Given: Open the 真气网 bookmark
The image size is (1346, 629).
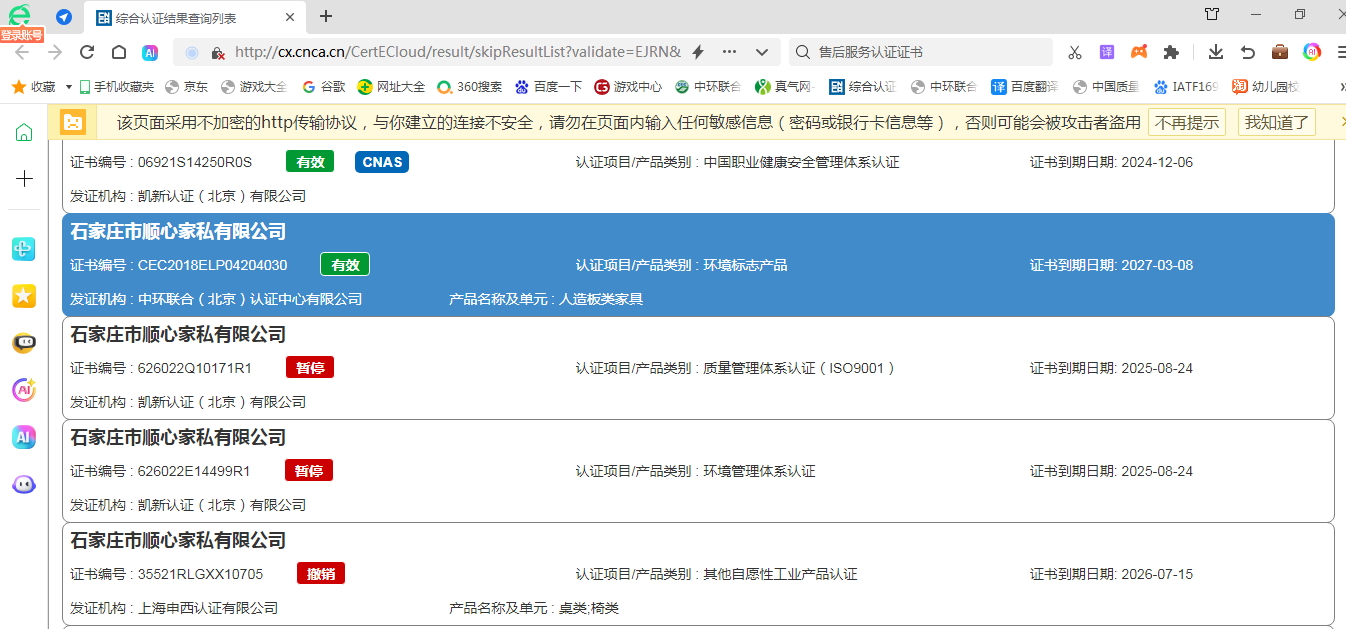Looking at the screenshot, I should click(x=785, y=87).
